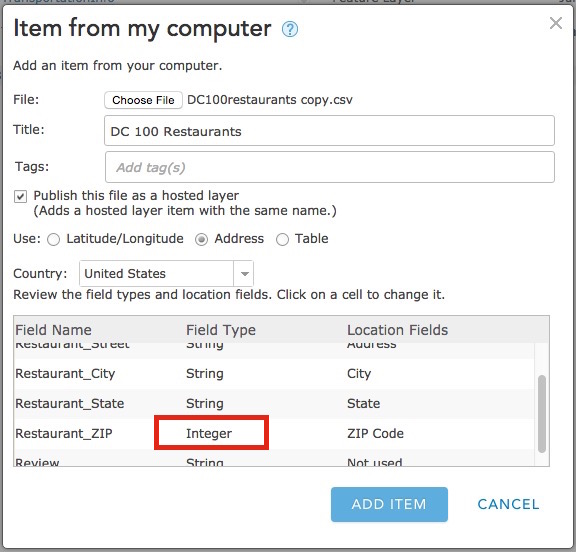Viewport: 576px width, 552px height.
Task: Edit the Title field DC 100 Restaurants
Action: (x=330, y=131)
